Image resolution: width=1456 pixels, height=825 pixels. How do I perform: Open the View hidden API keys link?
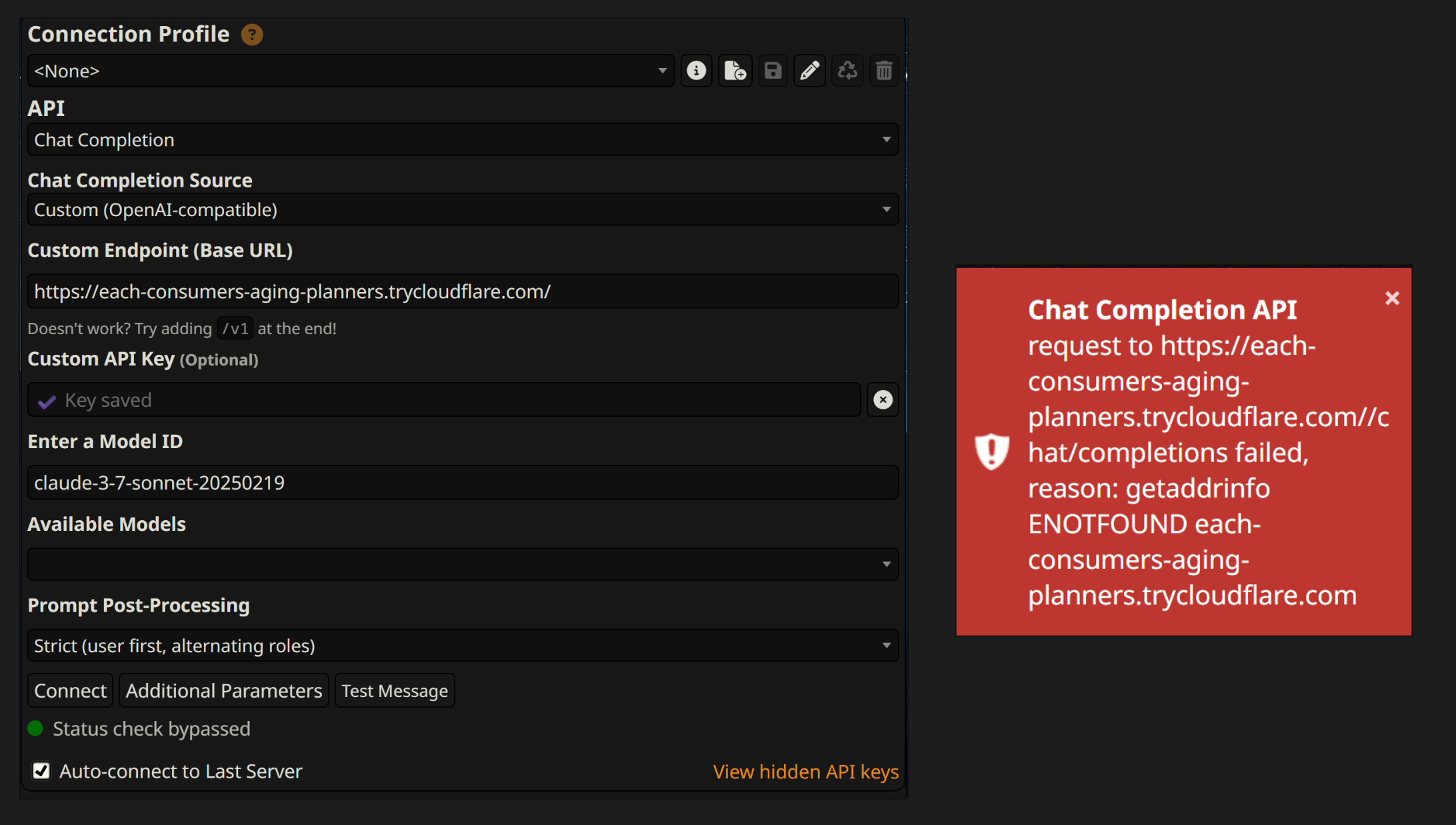click(x=805, y=772)
